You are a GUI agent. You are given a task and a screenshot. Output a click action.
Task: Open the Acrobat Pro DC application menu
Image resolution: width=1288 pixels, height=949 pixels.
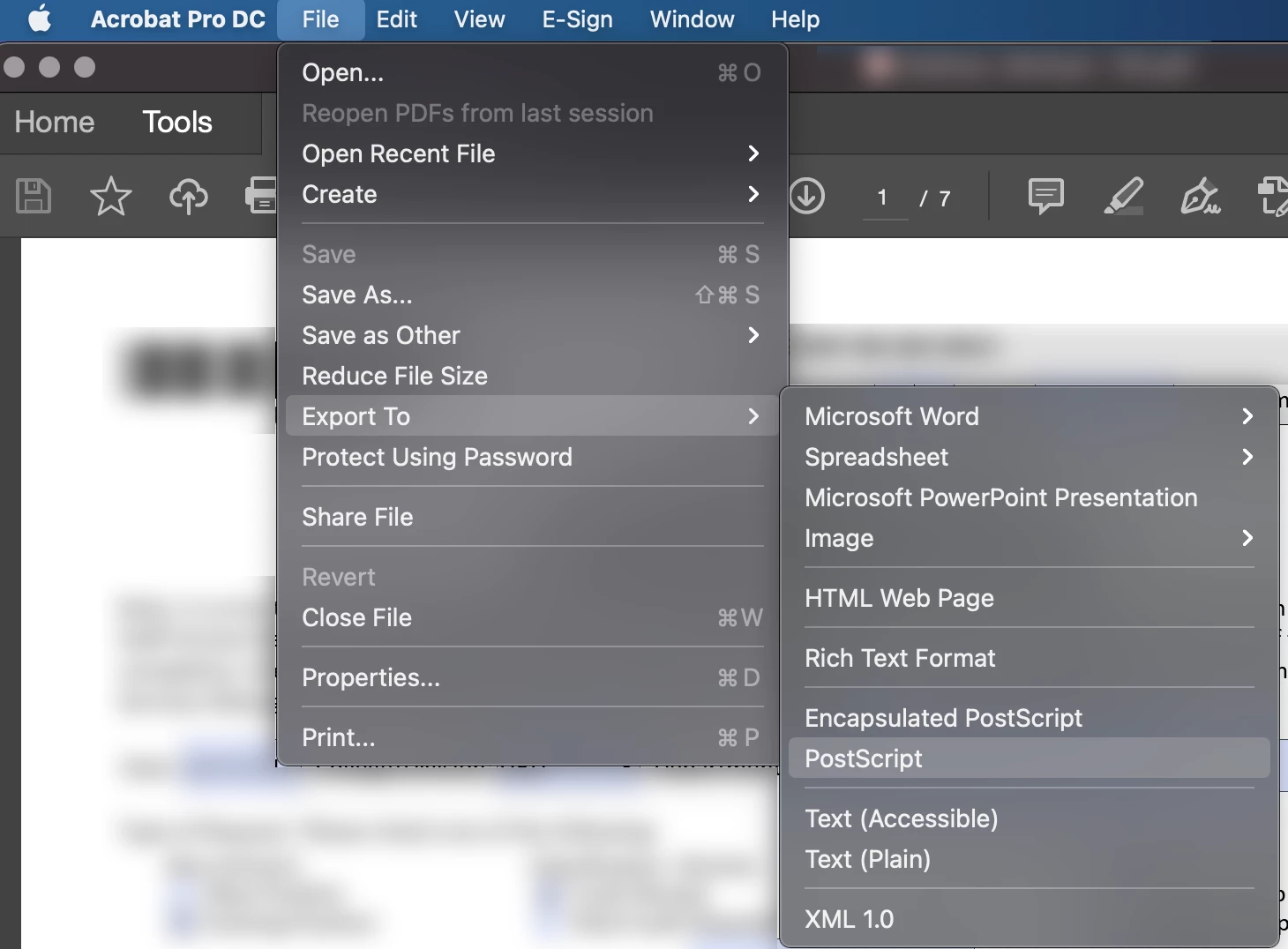[x=177, y=19]
